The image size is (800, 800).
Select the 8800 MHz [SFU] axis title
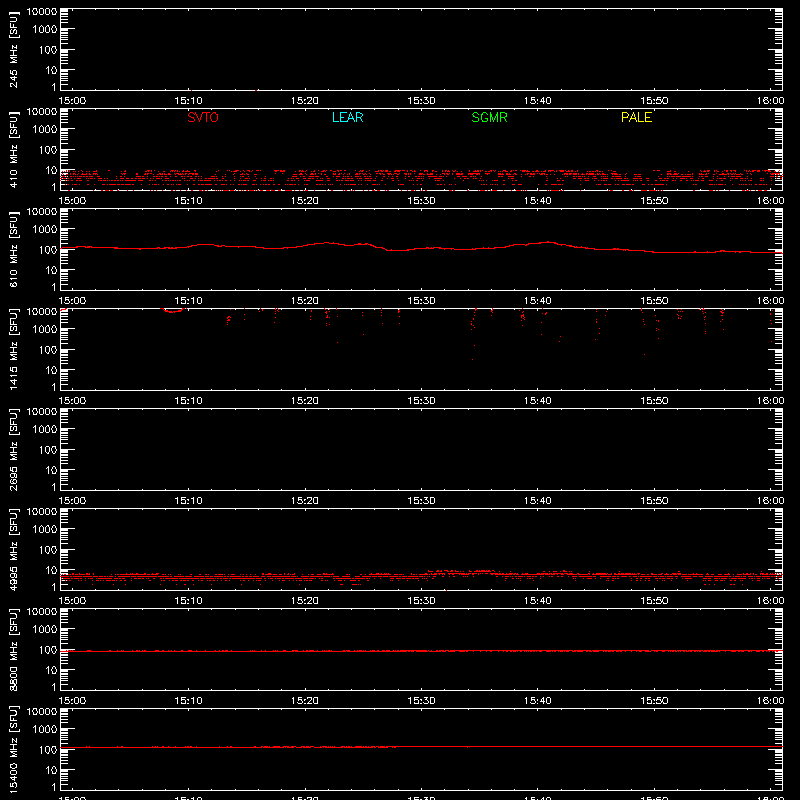pos(13,649)
